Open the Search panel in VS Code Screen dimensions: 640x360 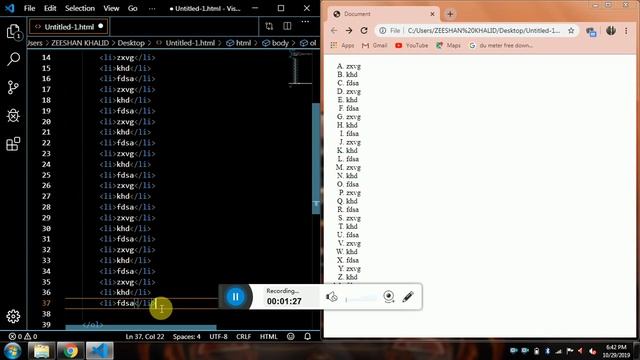pyautogui.click(x=13, y=60)
